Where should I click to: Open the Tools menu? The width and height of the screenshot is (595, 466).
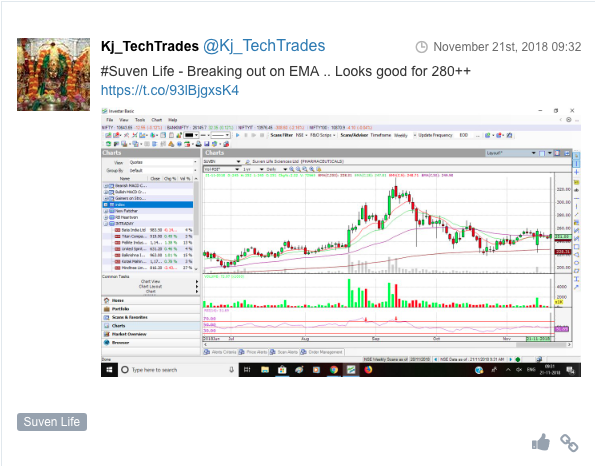tap(140, 120)
